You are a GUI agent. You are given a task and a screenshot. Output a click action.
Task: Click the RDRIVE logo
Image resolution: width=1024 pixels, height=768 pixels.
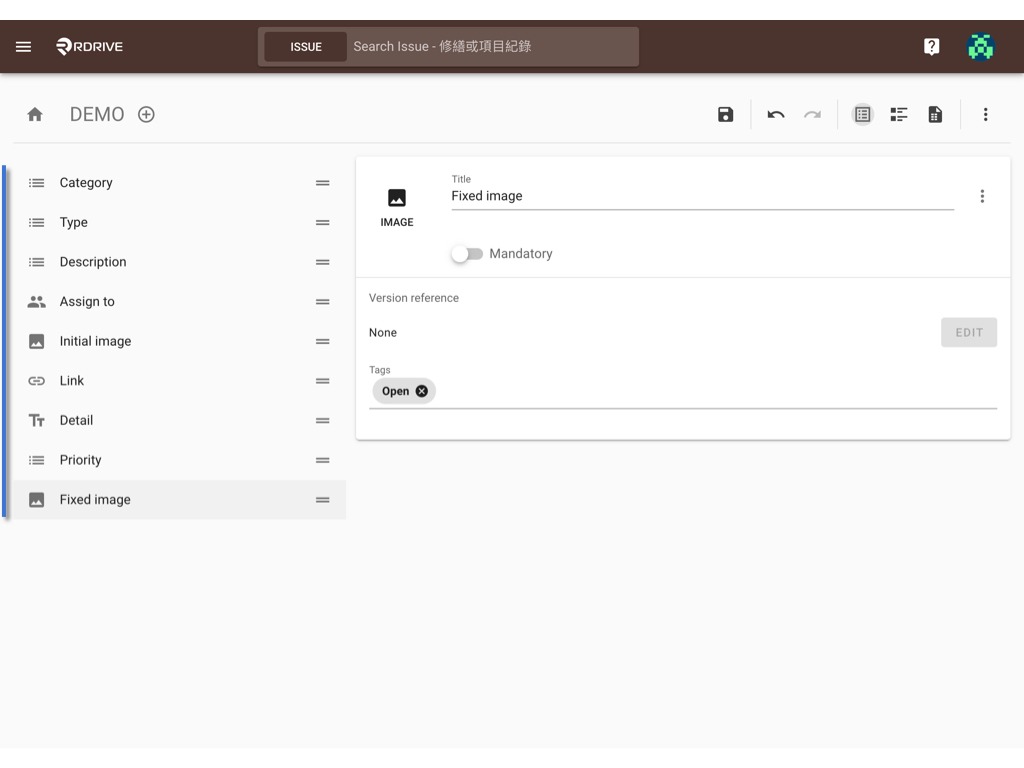[x=89, y=46]
